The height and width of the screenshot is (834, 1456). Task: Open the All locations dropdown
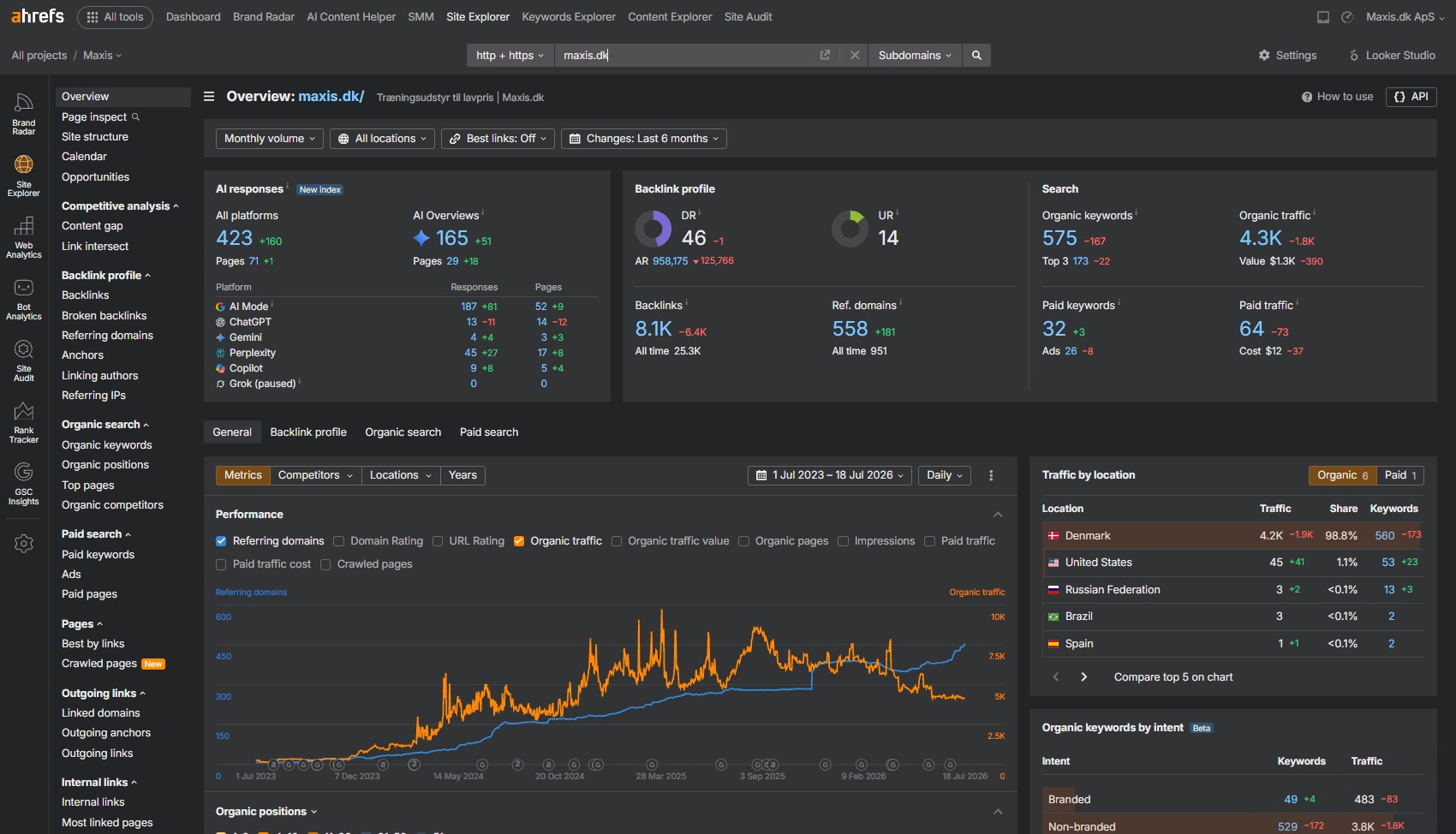[382, 139]
